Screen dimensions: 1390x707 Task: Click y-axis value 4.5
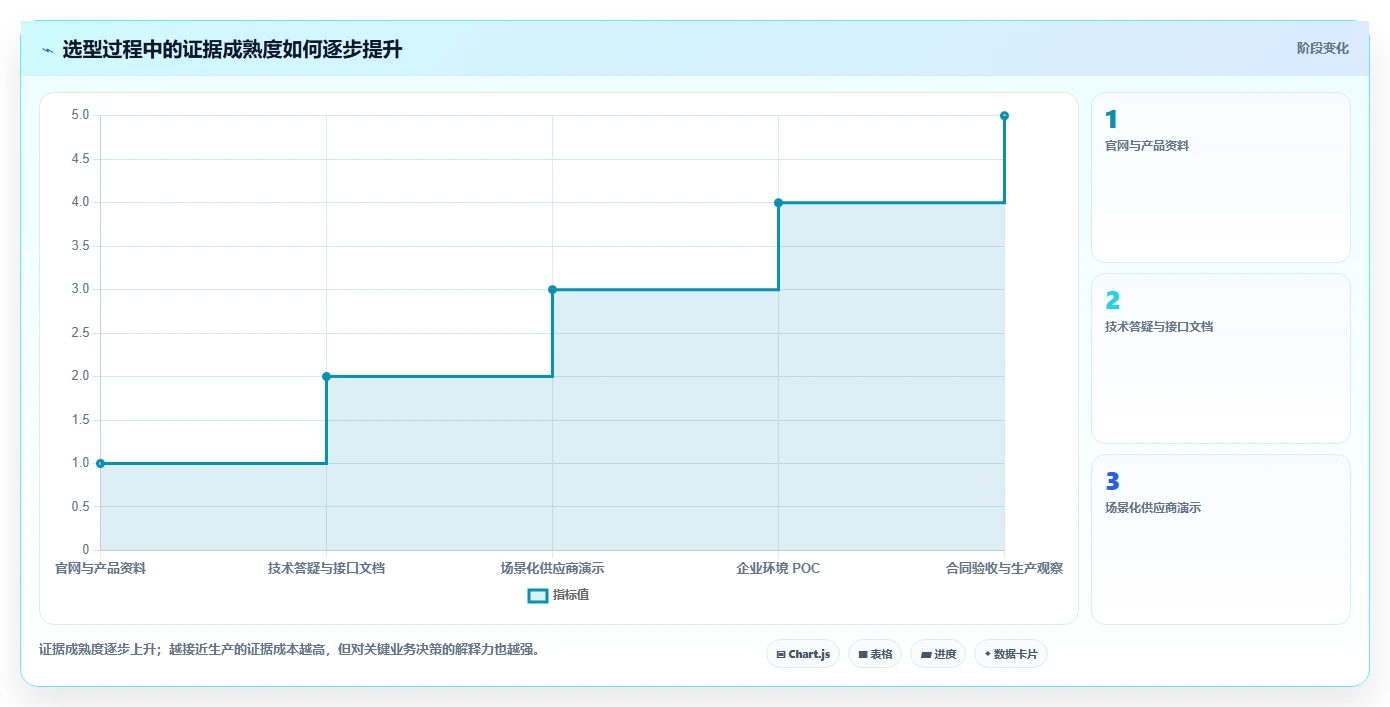80,159
